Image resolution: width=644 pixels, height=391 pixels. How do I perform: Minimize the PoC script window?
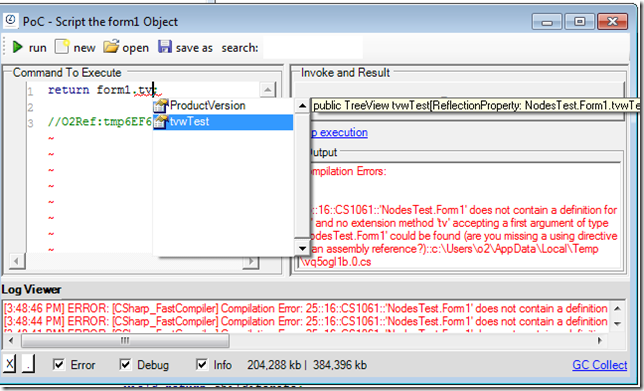[547, 22]
